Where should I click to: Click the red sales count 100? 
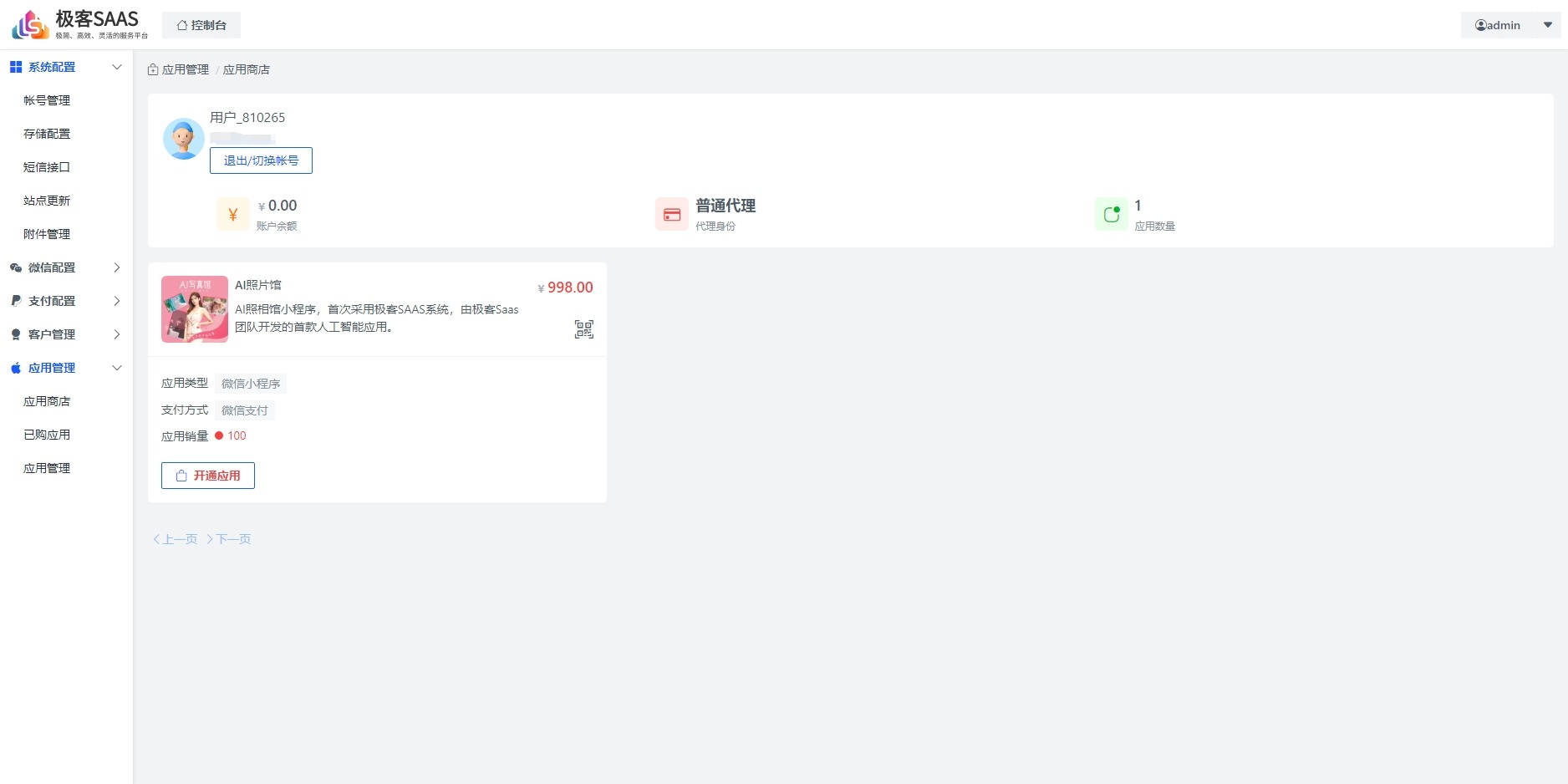(x=237, y=435)
